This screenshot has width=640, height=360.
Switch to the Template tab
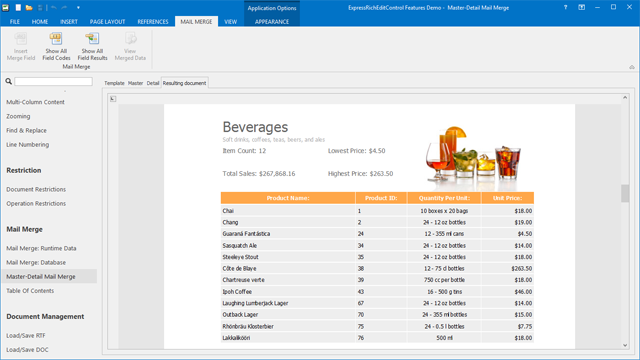point(114,83)
